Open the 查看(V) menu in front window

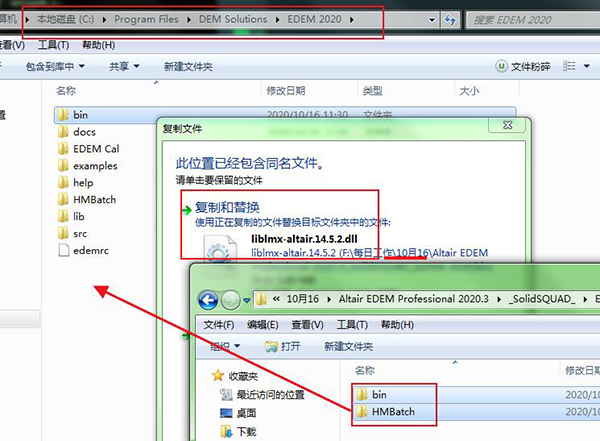pyautogui.click(x=308, y=325)
